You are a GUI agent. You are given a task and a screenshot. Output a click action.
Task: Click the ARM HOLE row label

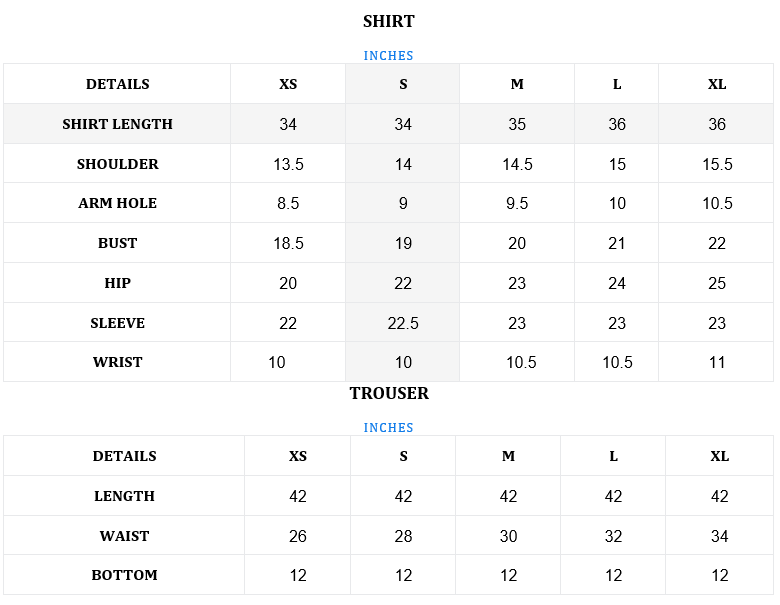click(x=117, y=203)
